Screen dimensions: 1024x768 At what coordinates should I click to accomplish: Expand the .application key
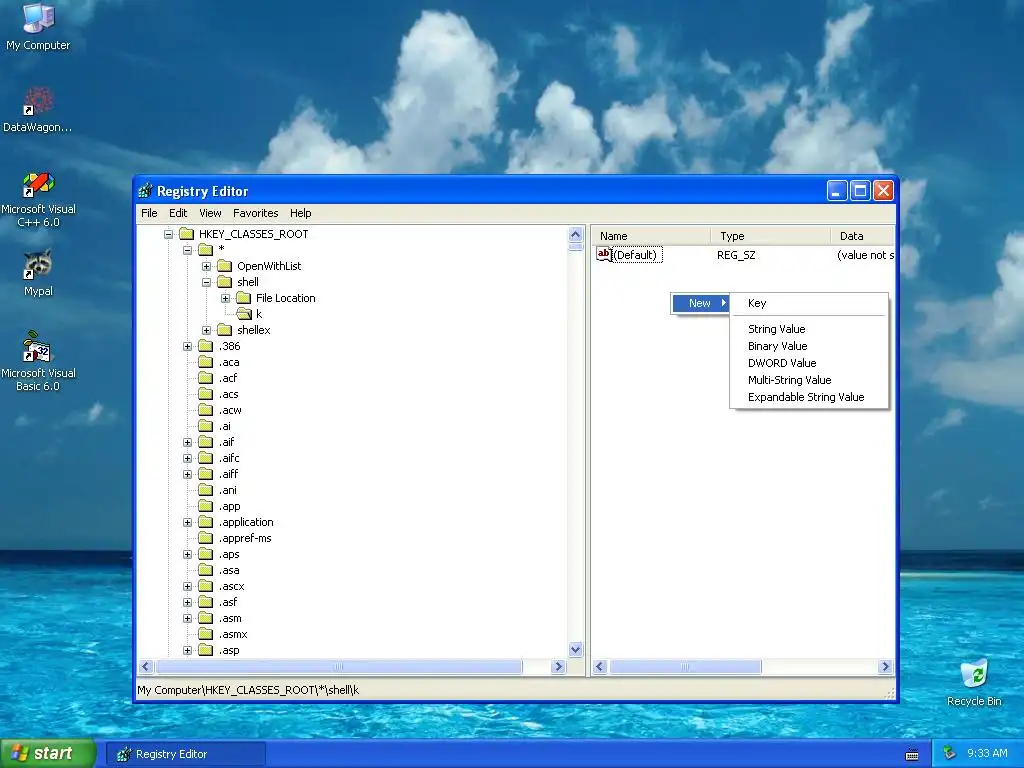[x=187, y=522]
